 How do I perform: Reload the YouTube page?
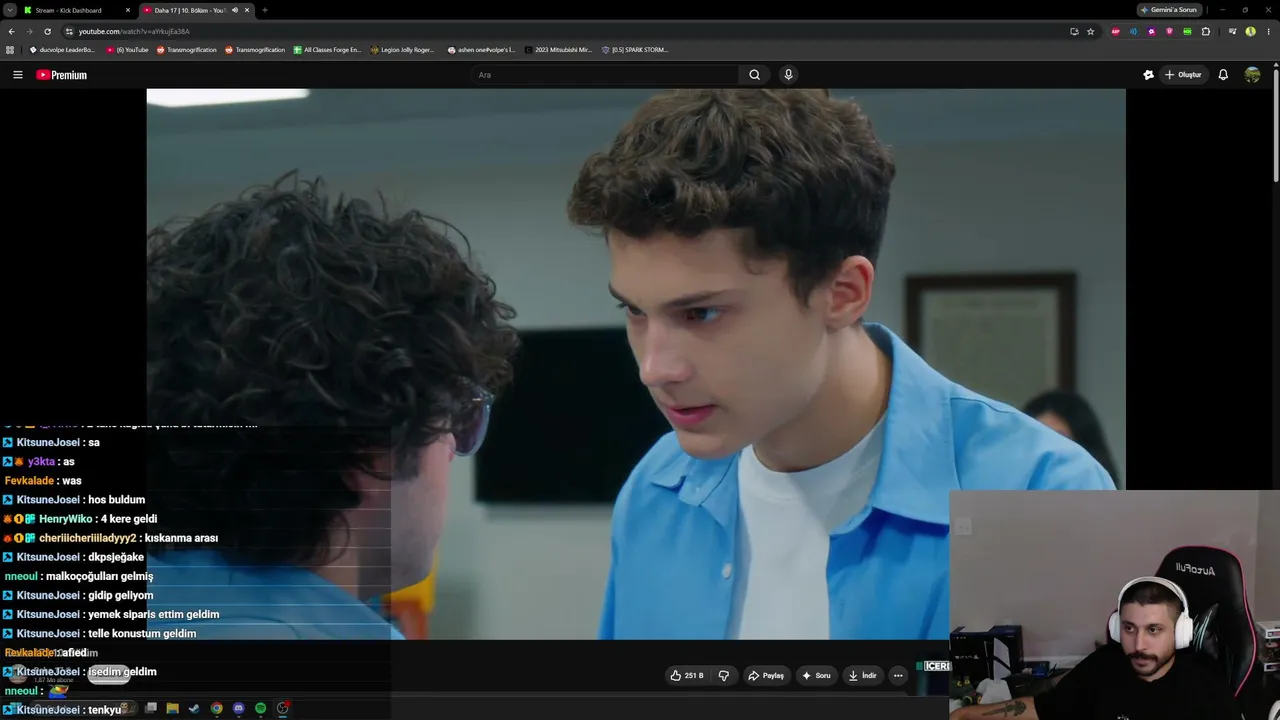(x=47, y=31)
